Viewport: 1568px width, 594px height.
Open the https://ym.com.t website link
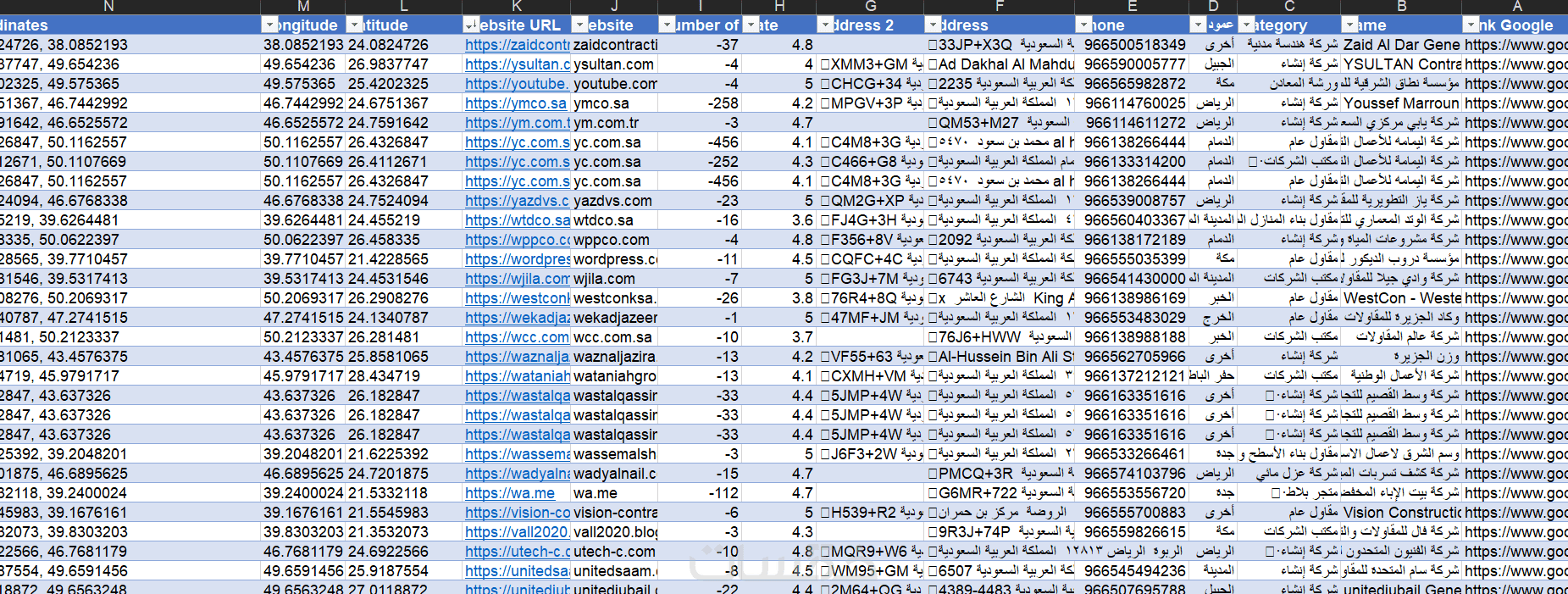click(x=517, y=122)
